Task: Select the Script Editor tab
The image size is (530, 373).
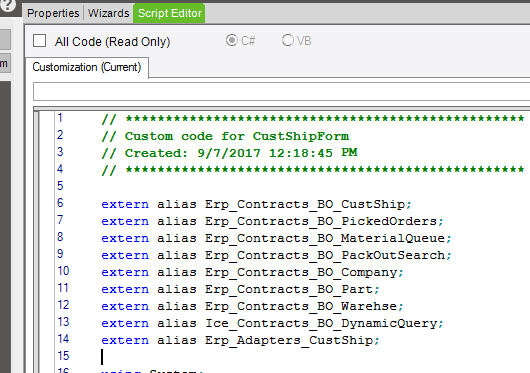Action: (x=169, y=13)
